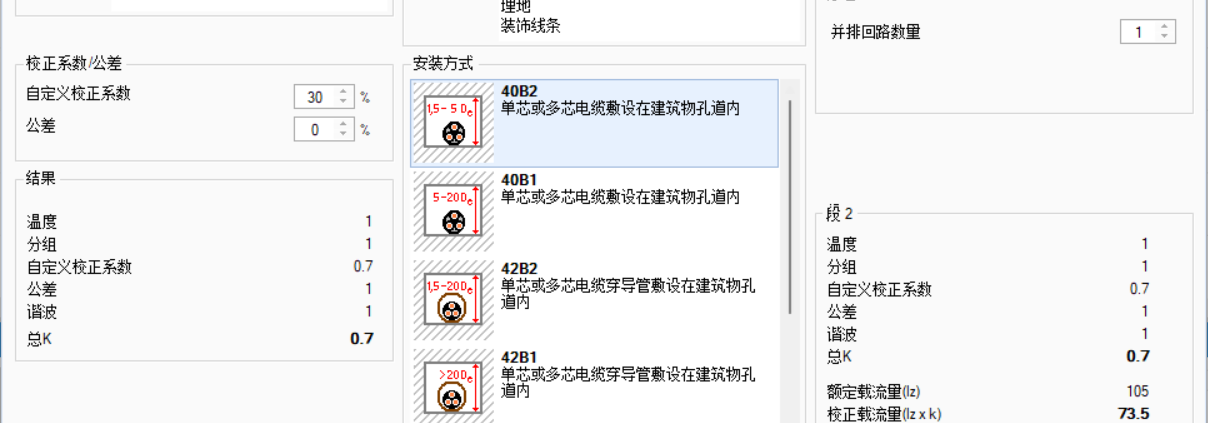The height and width of the screenshot is (423, 1208).
Task: Increase 并排回路数量 with up arrow
Action: [x=1164, y=27]
